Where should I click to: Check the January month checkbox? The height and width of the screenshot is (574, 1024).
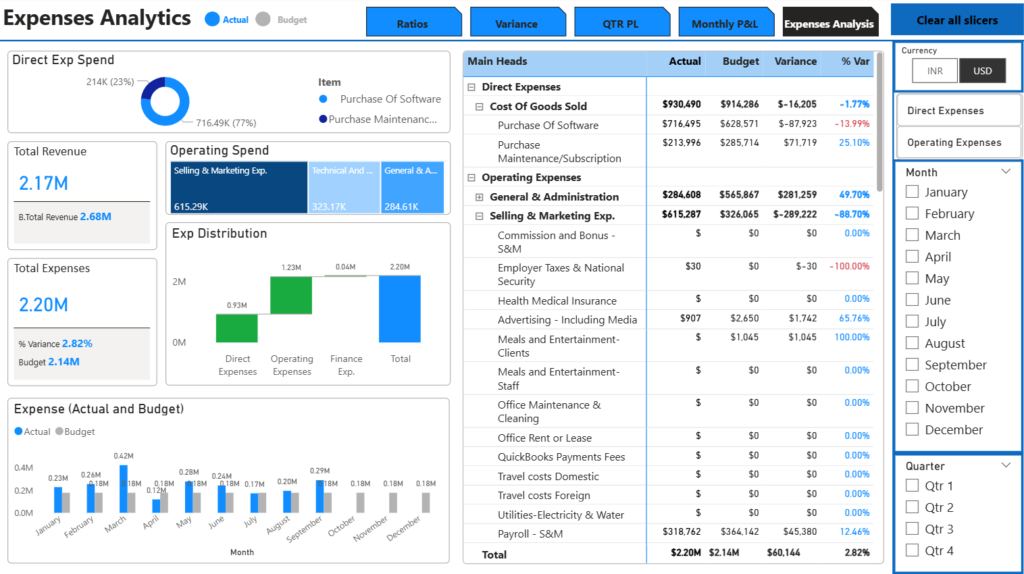[912, 192]
